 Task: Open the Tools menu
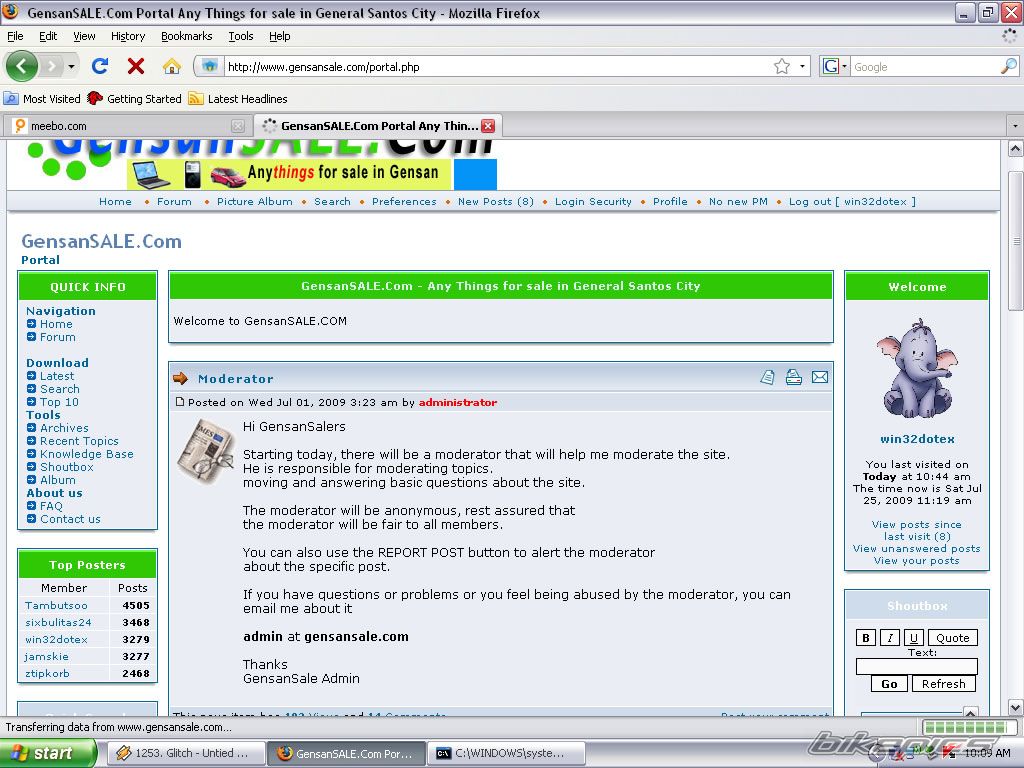pos(241,36)
